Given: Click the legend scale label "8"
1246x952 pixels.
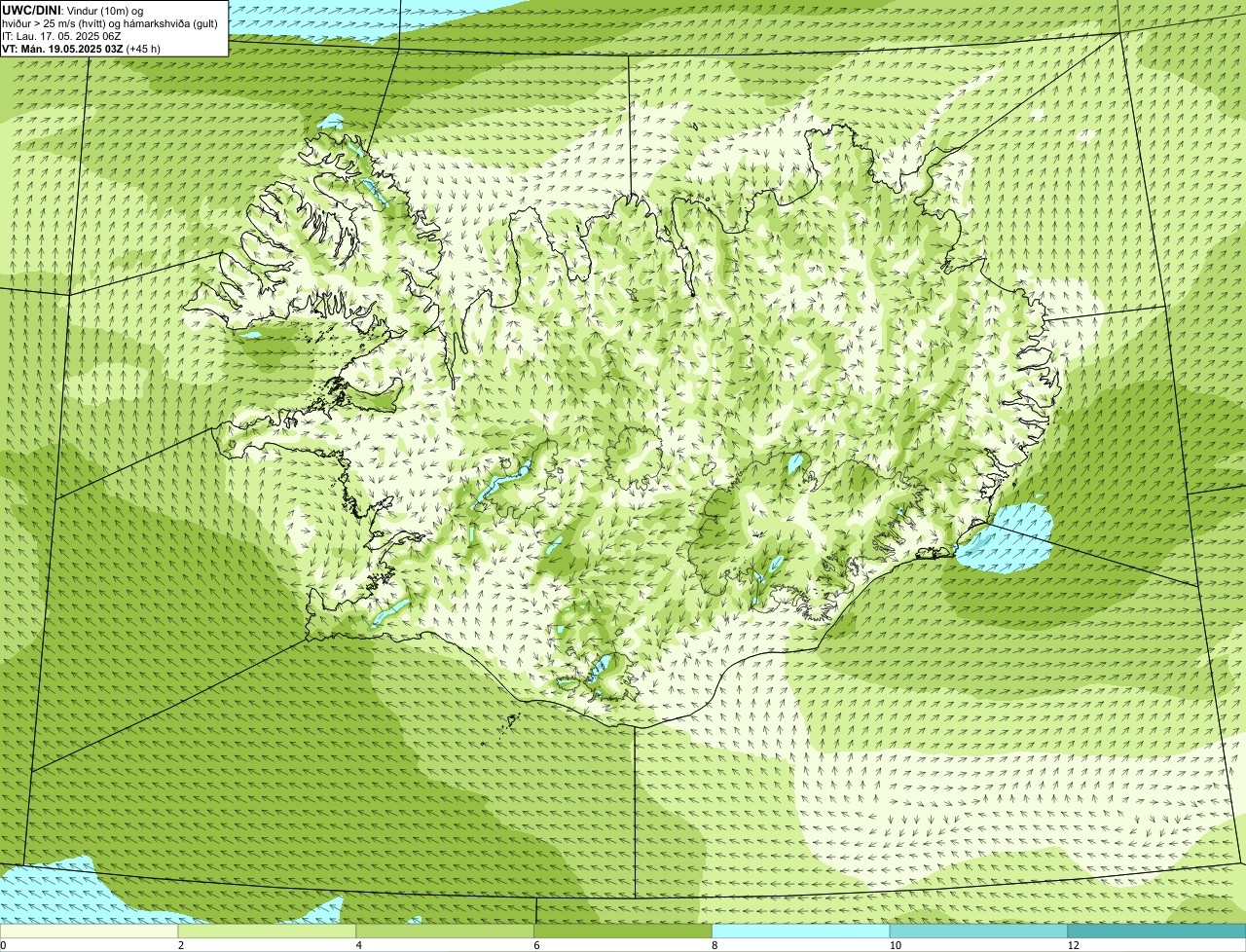Looking at the screenshot, I should coord(714,945).
